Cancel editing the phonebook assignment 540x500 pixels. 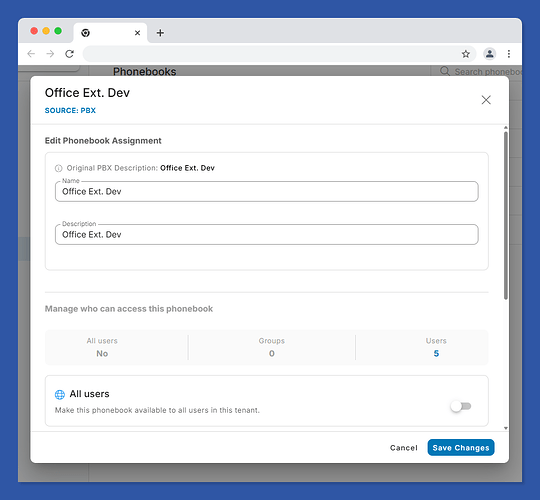click(x=404, y=448)
